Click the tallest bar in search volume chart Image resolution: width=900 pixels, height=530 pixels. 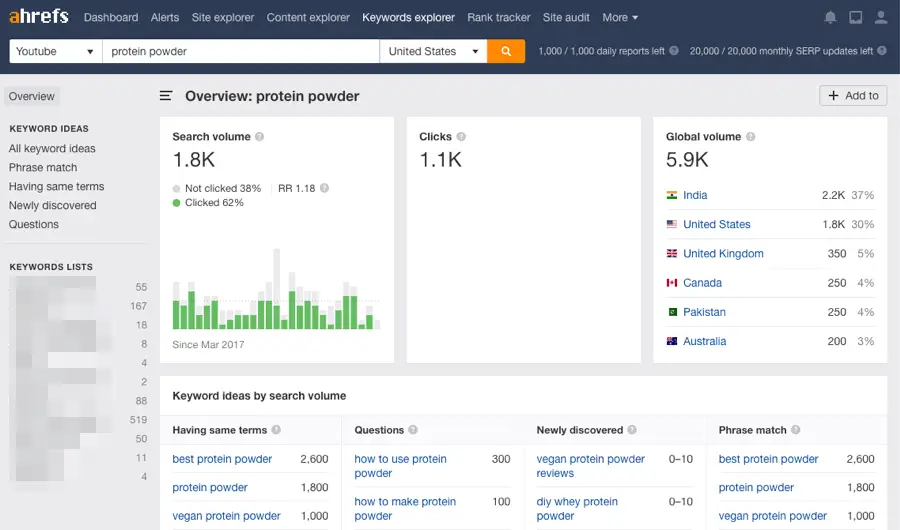pos(276,290)
